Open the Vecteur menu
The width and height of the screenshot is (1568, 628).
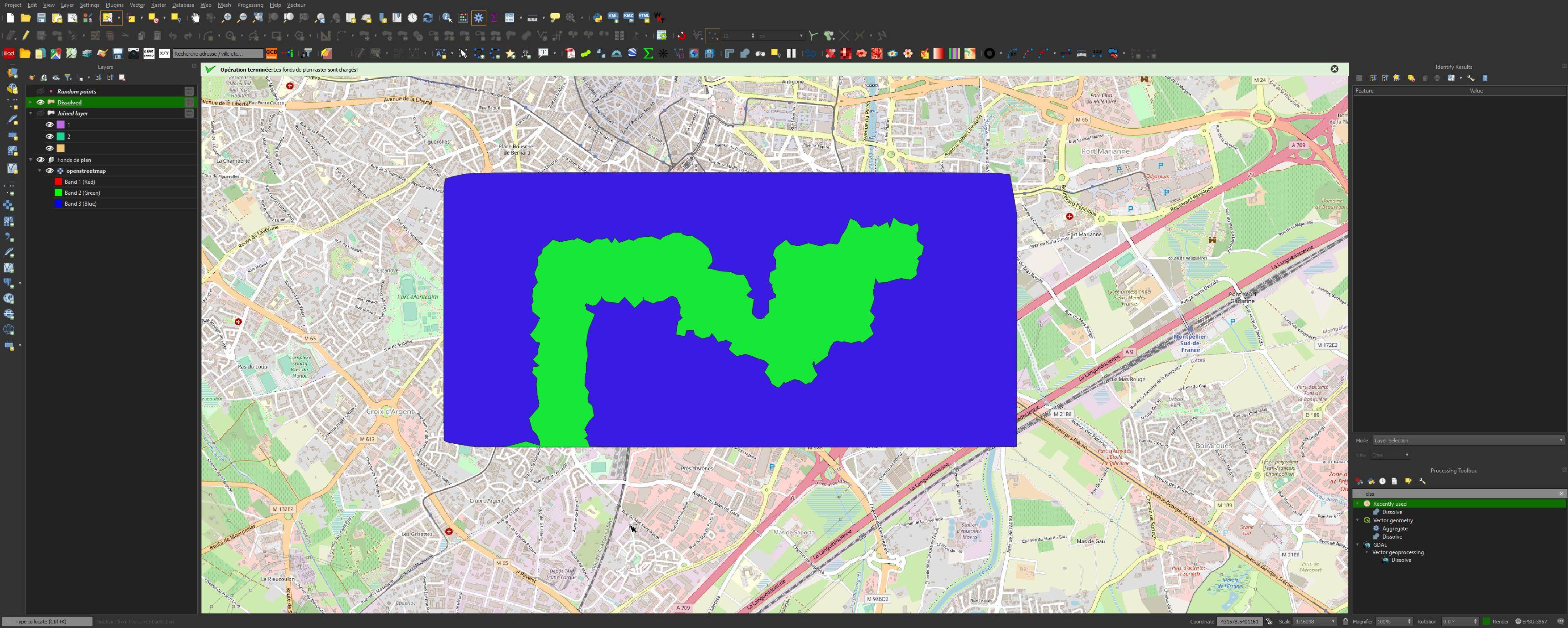tap(296, 5)
